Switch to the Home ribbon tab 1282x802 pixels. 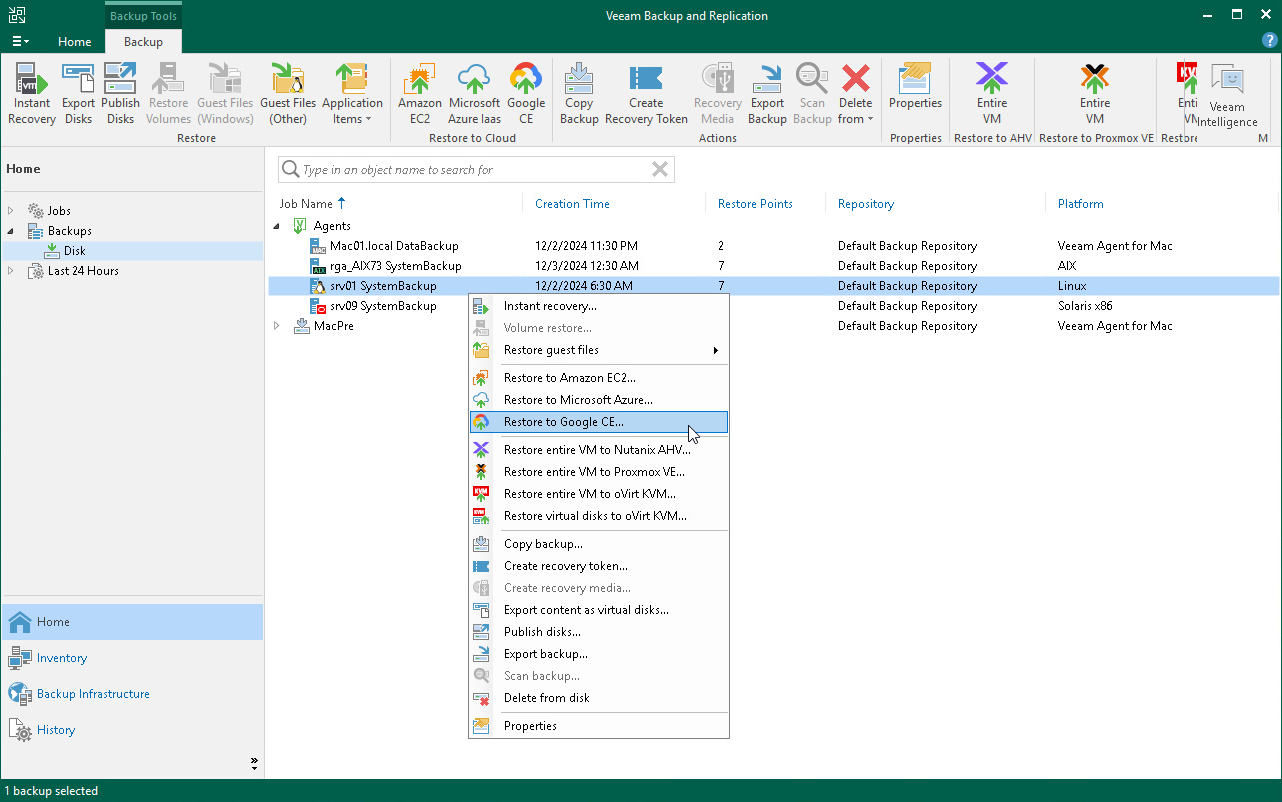pos(75,42)
